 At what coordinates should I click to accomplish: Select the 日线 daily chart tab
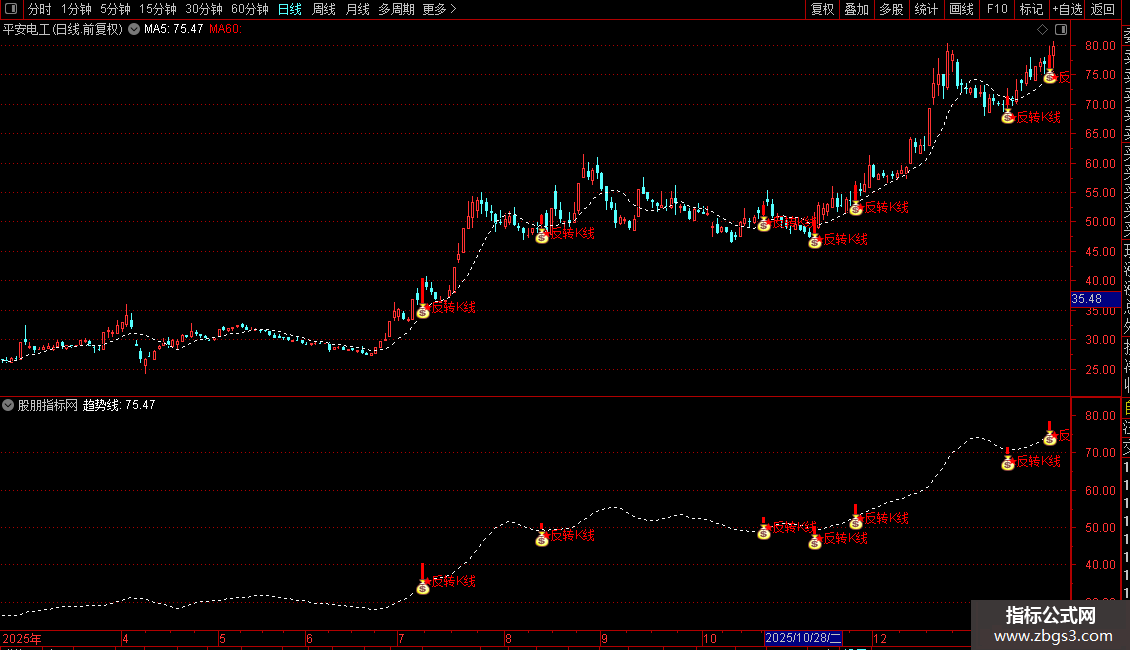point(290,9)
